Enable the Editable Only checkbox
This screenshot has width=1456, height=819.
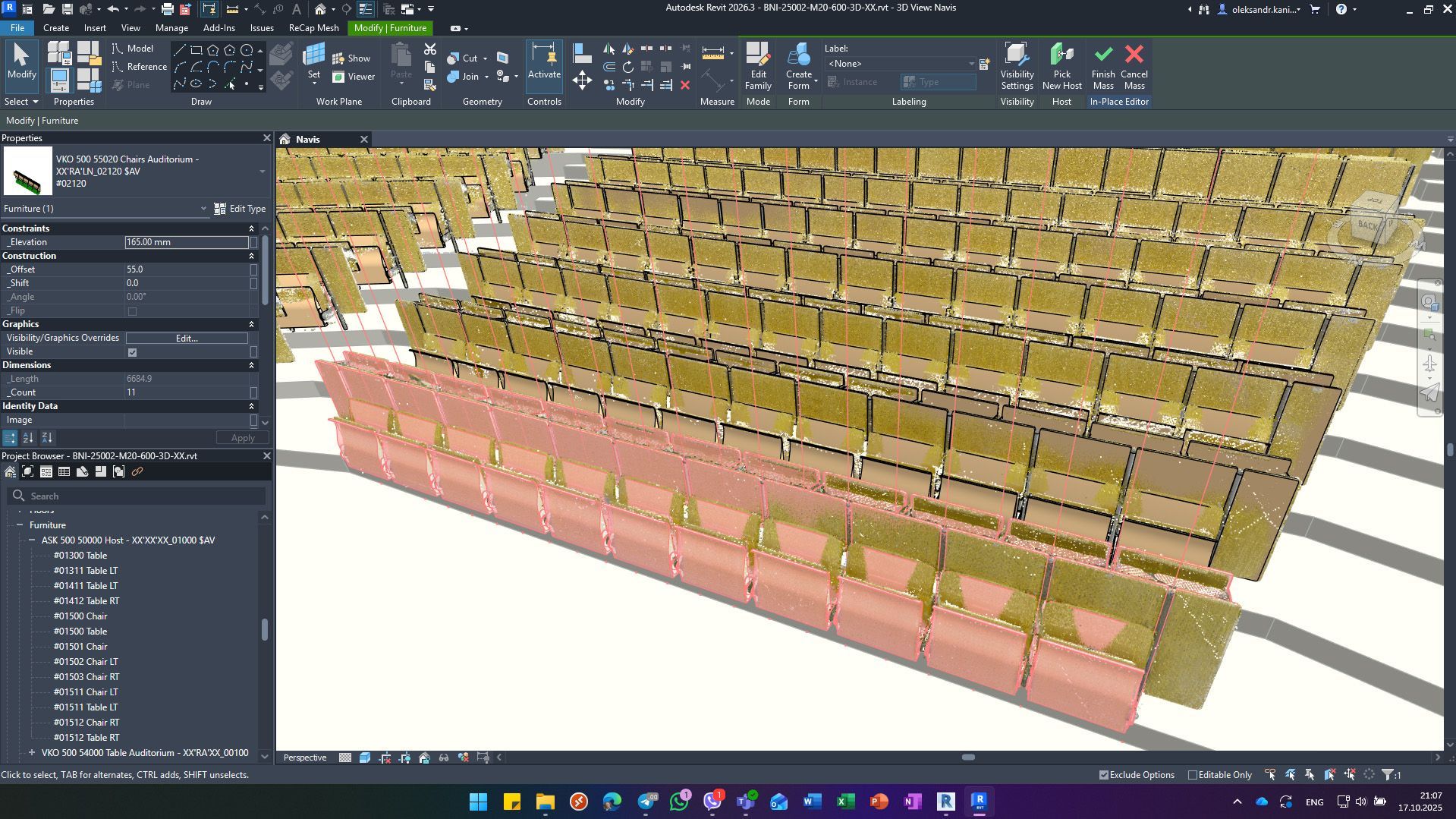click(1193, 775)
